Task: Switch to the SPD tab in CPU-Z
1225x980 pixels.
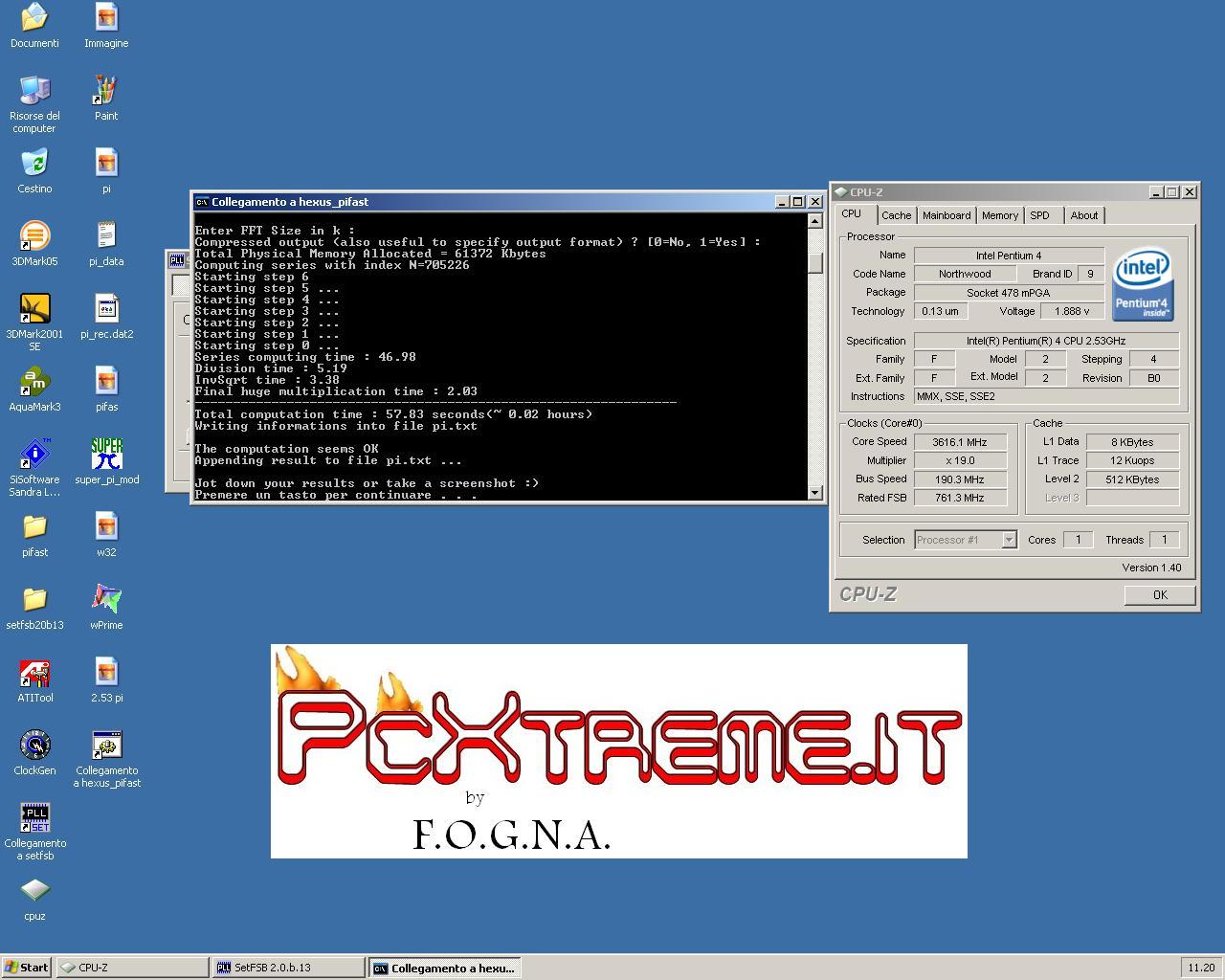Action: 1039,215
